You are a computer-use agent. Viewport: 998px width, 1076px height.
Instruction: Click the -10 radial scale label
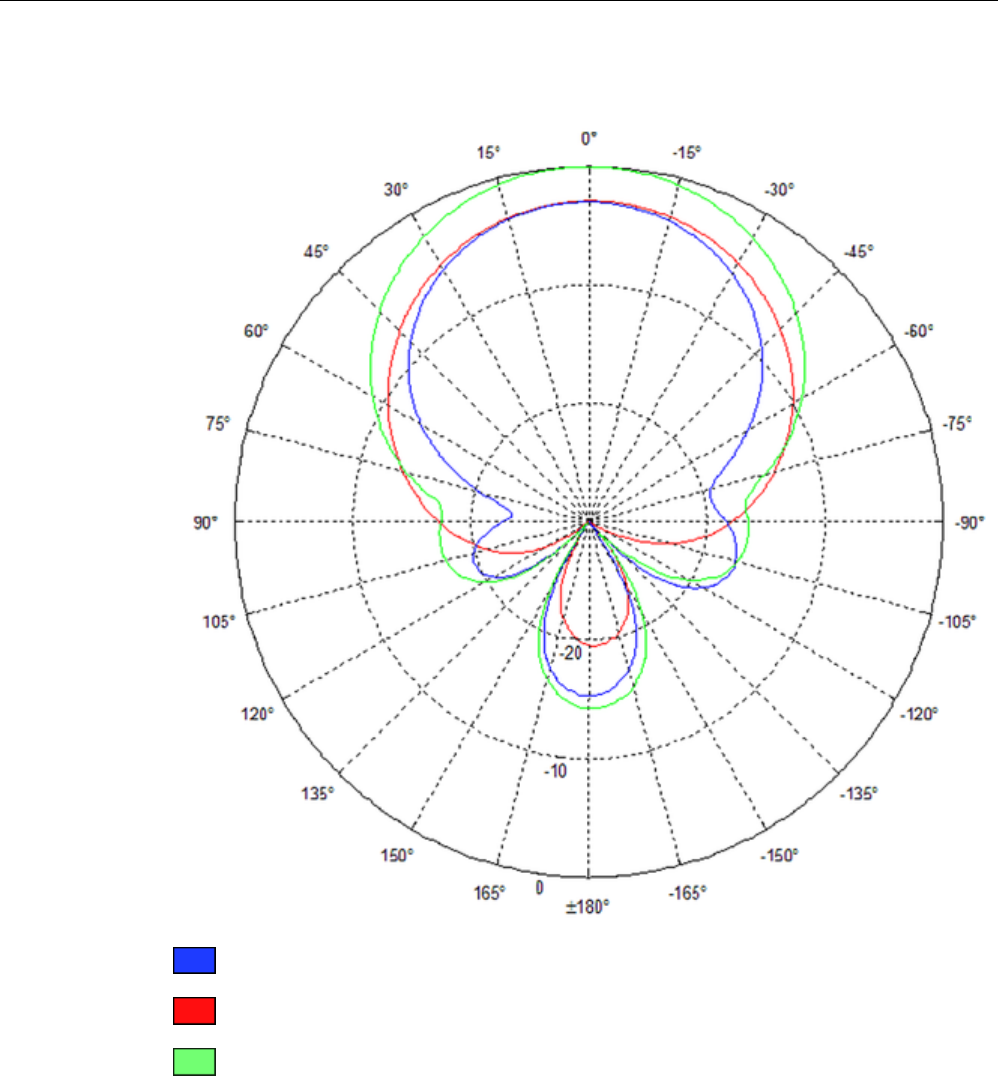[555, 771]
